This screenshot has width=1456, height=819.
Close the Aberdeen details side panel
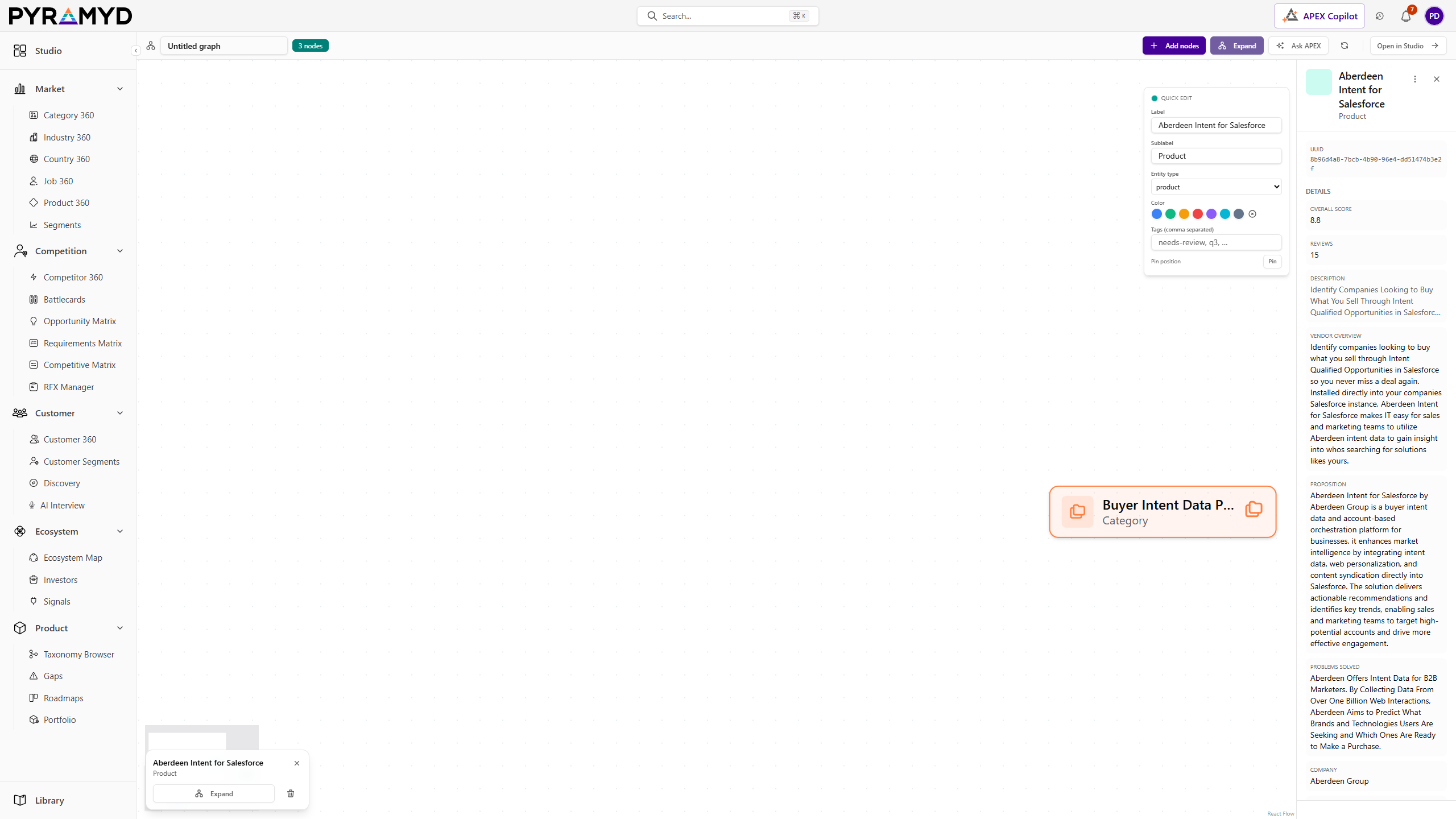coord(1437,79)
